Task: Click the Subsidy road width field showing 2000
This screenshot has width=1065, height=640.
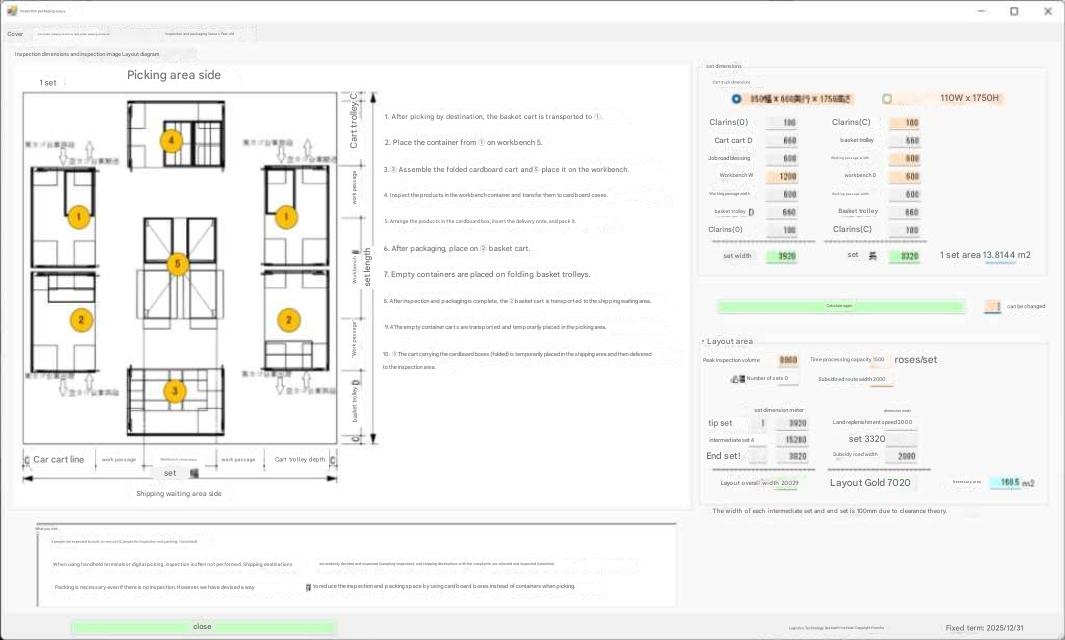Action: pos(900,456)
